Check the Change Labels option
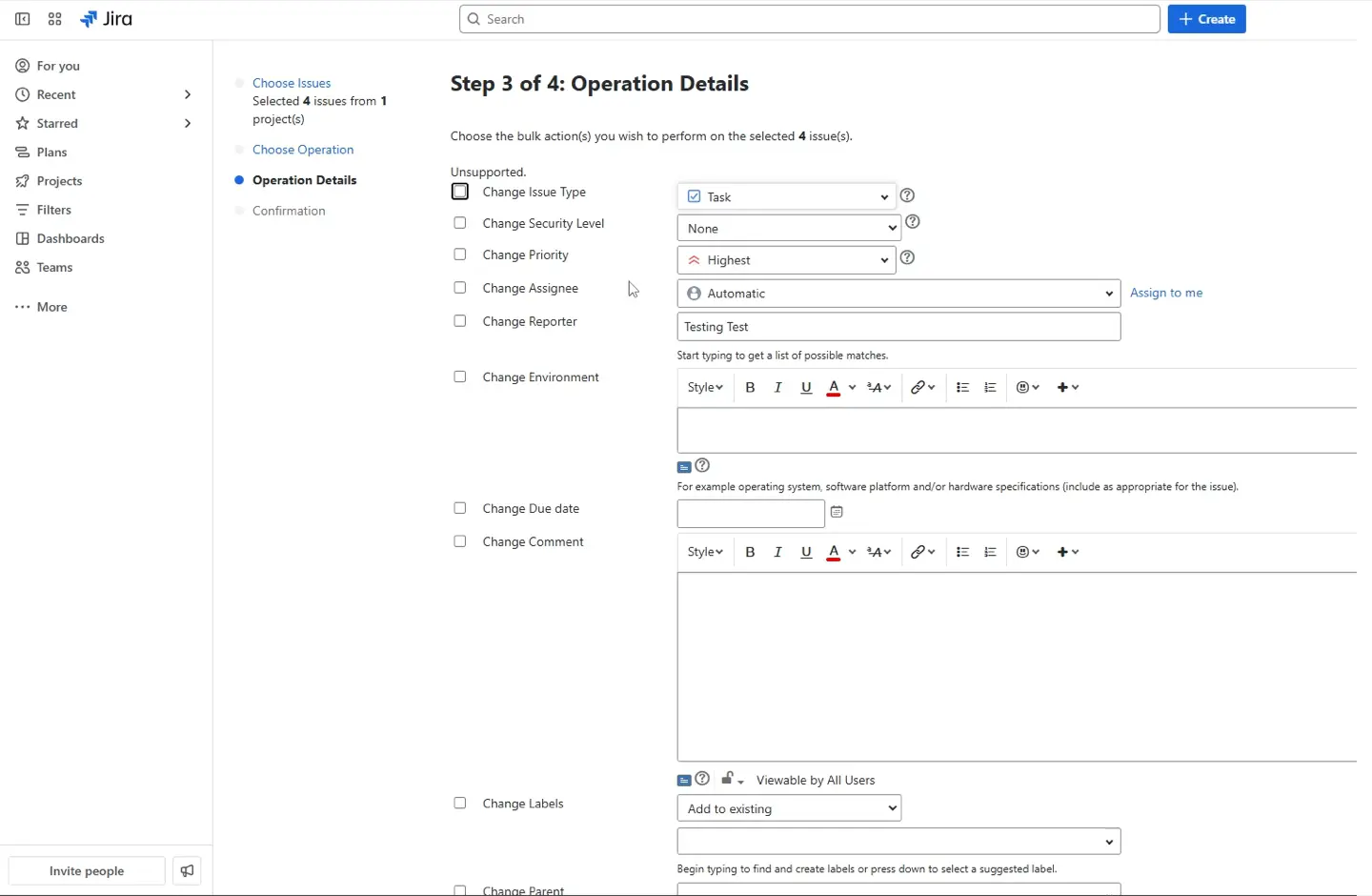The image size is (1372, 896). [460, 804]
